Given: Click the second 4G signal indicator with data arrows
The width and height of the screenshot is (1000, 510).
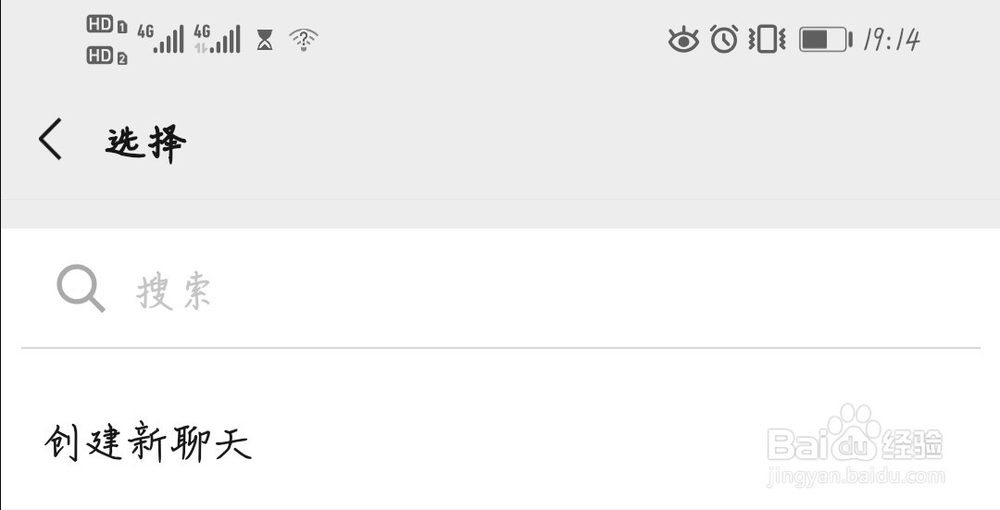Looking at the screenshot, I should (x=217, y=39).
